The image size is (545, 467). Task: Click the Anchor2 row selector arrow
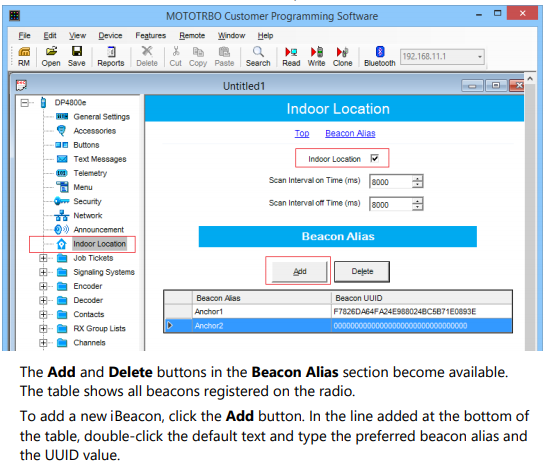pyautogui.click(x=170, y=326)
